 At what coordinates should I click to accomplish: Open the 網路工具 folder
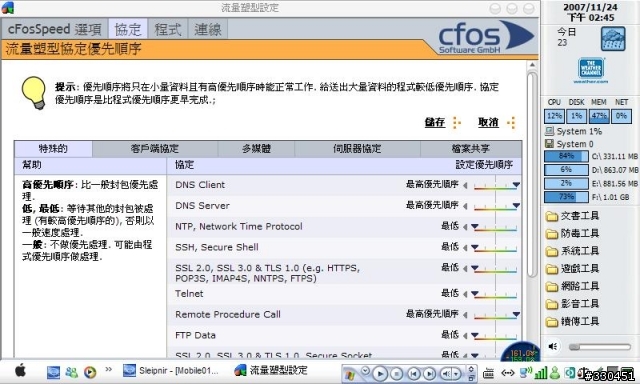pyautogui.click(x=572, y=286)
